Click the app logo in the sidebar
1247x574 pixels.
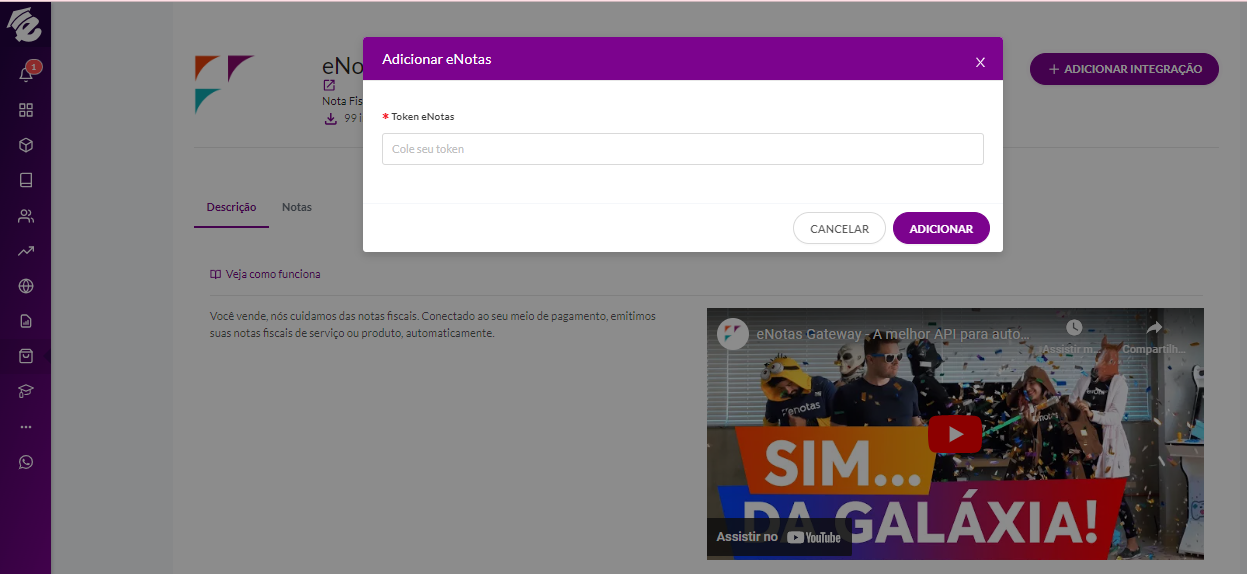(x=25, y=24)
